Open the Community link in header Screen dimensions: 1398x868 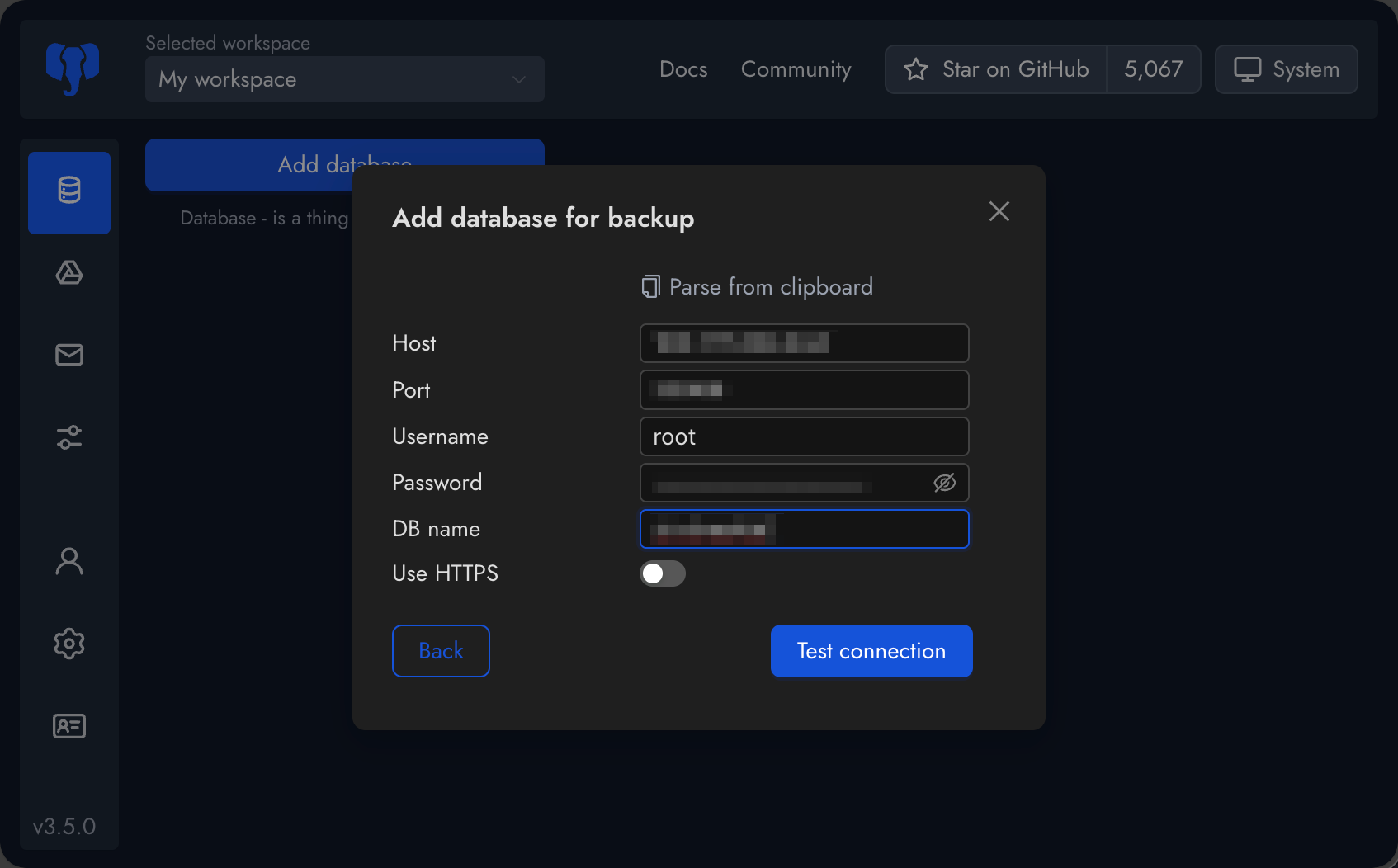(796, 69)
